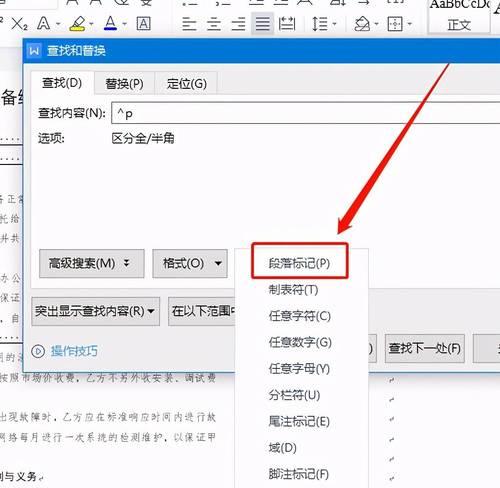Click the distributed alignment icon
Image resolution: width=500 pixels, height=488 pixels.
click(287, 24)
